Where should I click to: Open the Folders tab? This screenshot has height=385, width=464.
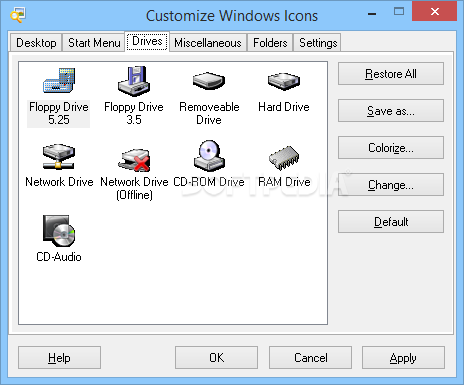(270, 43)
